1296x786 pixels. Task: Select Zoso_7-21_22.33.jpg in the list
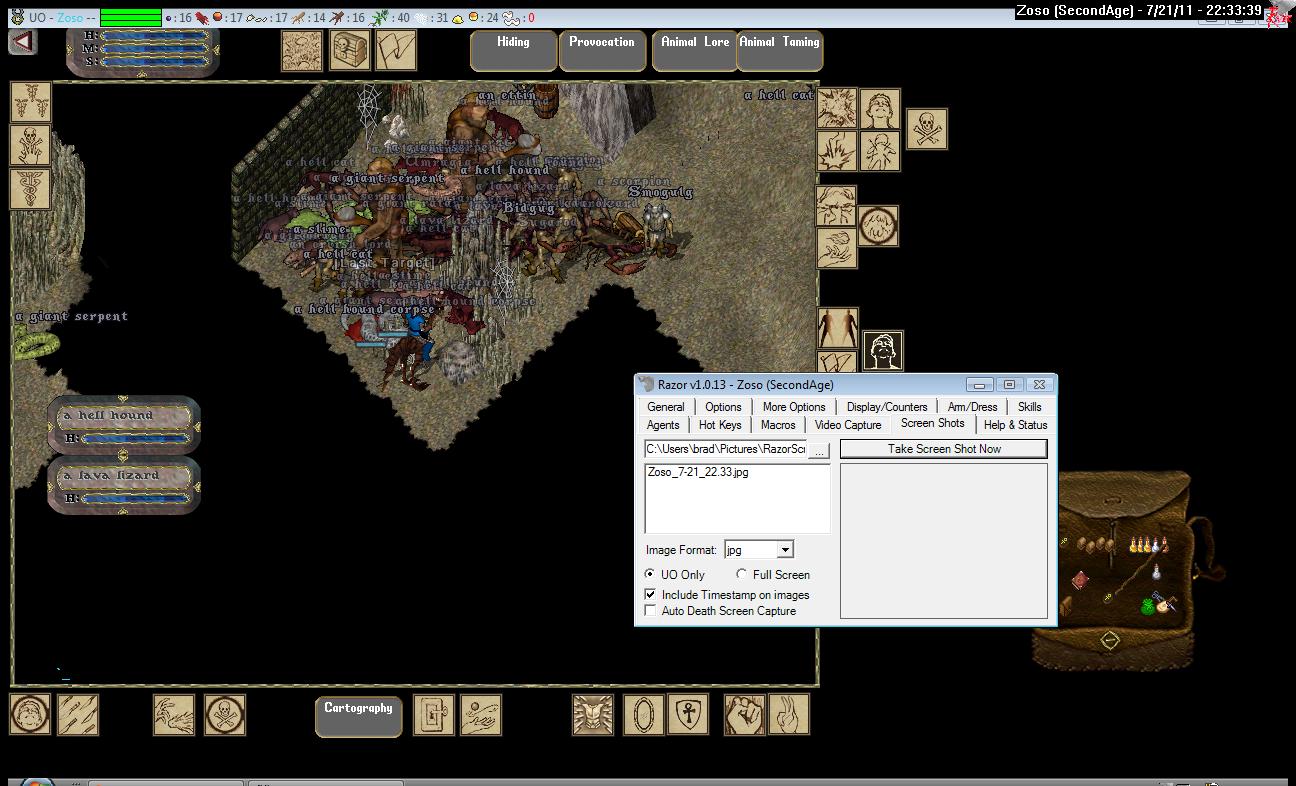click(x=698, y=472)
